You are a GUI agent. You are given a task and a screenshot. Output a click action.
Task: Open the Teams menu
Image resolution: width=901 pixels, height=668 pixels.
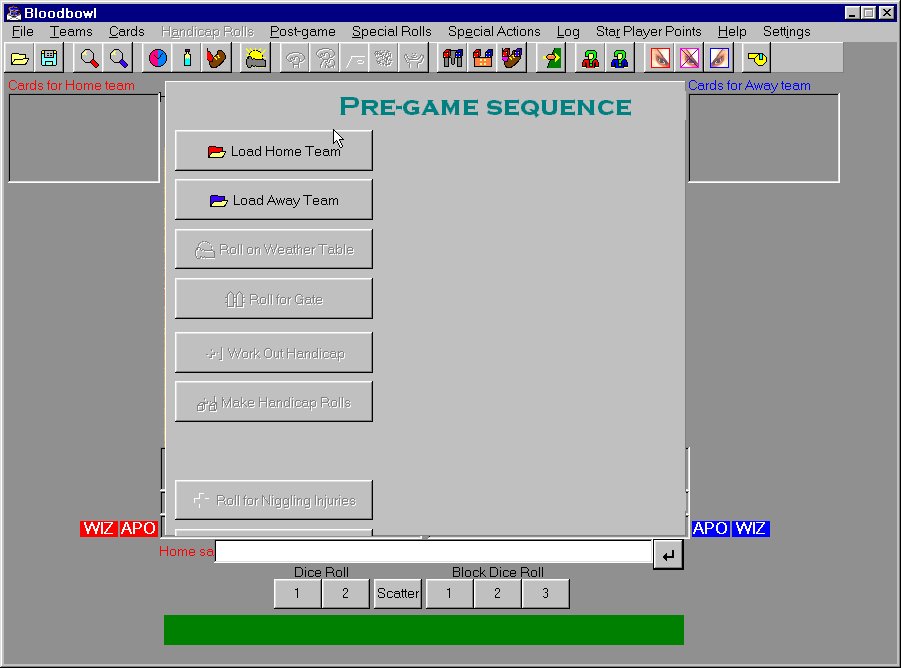[x=71, y=32]
